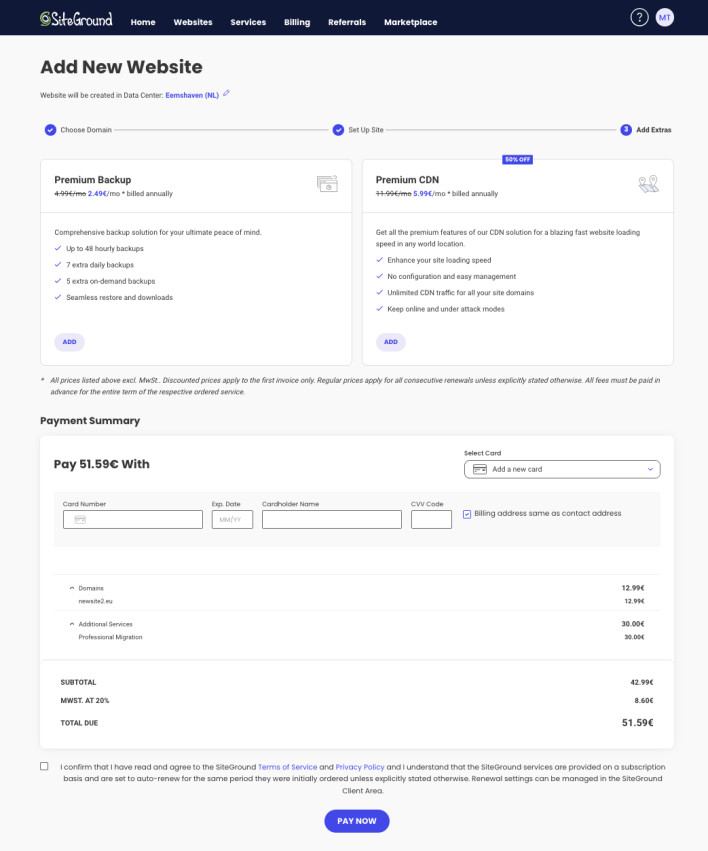
Task: Add the Premium CDN extra
Action: [391, 342]
